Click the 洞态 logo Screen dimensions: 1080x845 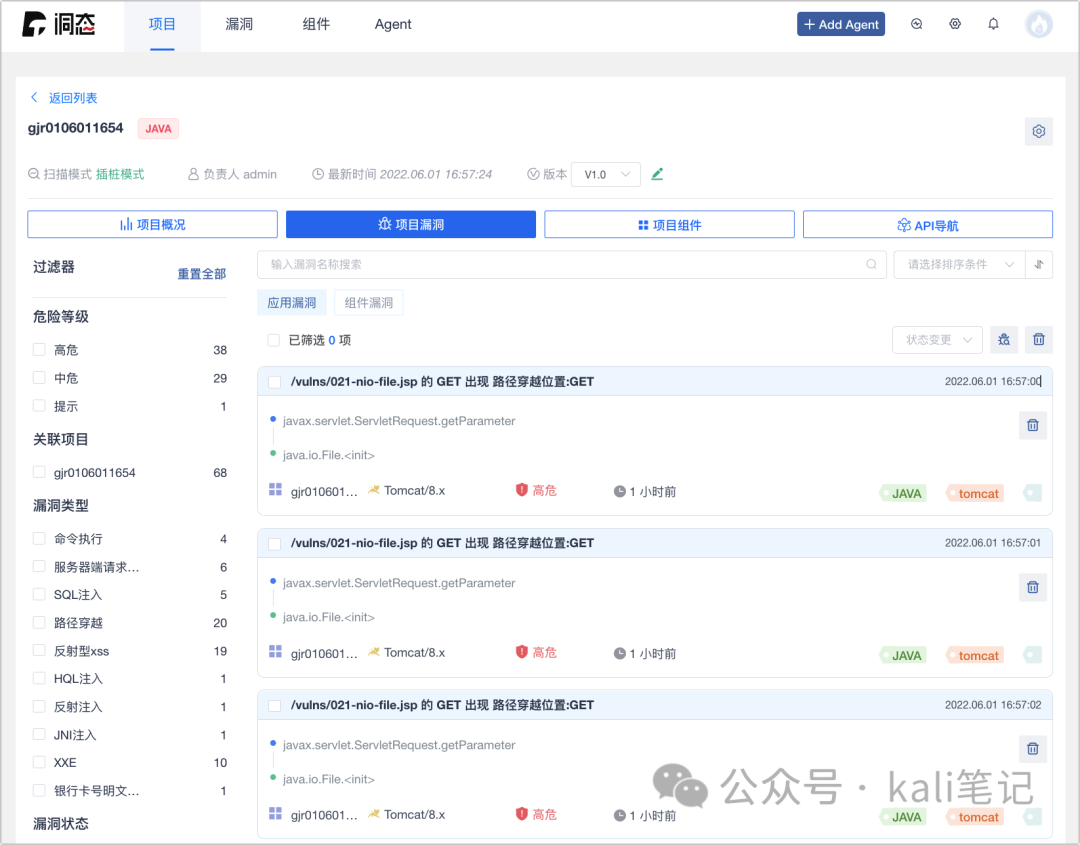click(x=59, y=24)
